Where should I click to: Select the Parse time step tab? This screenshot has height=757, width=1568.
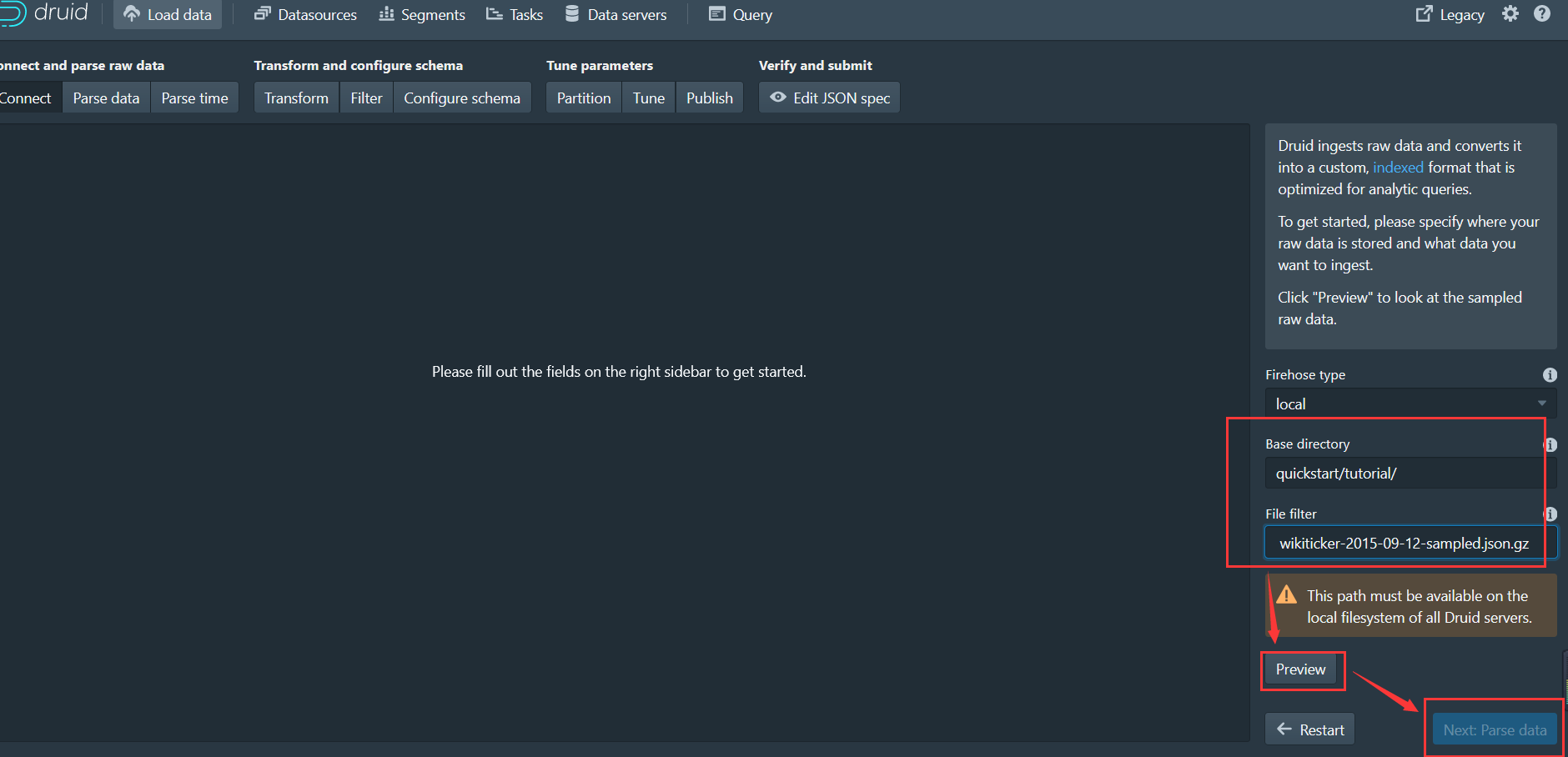coord(194,98)
